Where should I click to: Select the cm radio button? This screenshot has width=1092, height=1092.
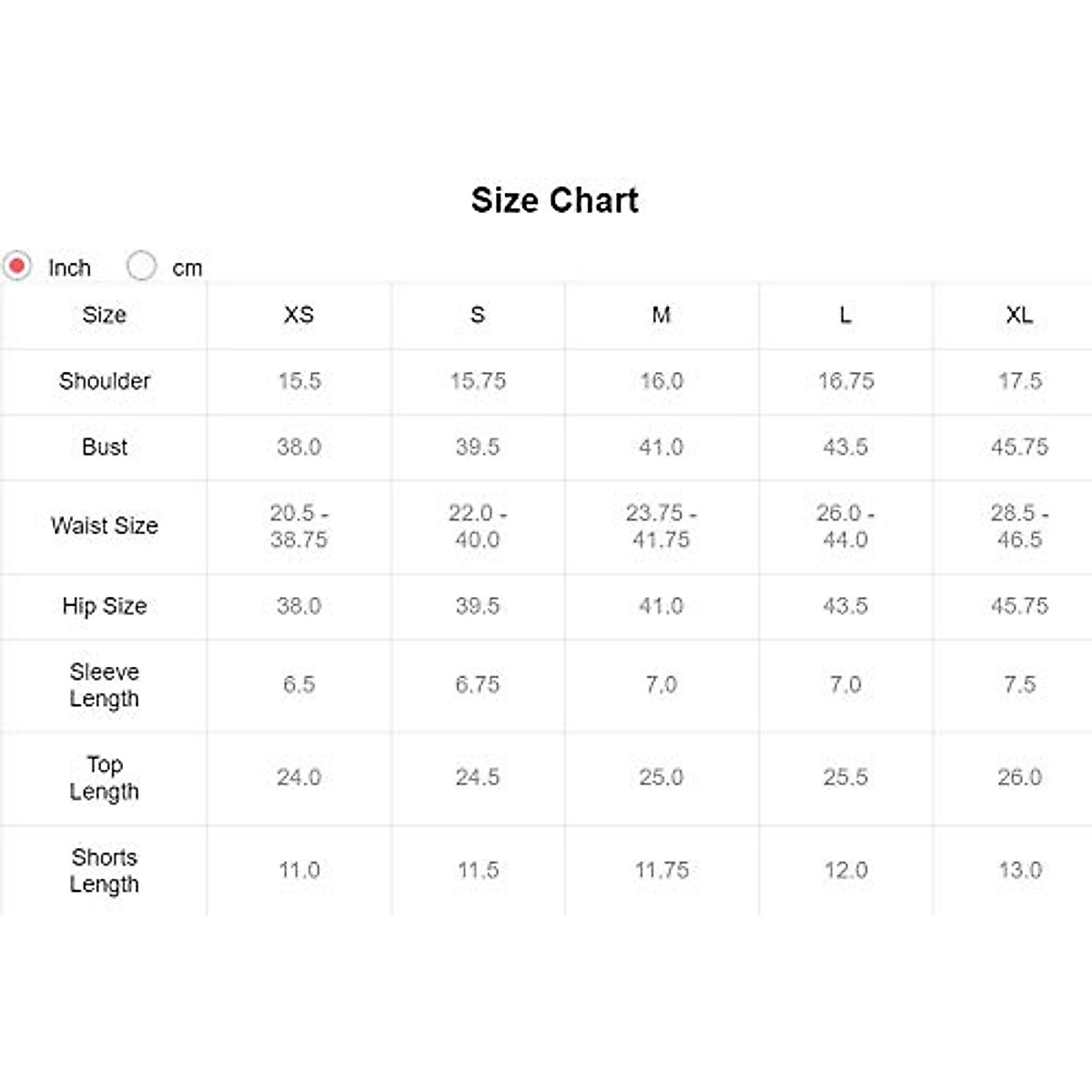[142, 266]
